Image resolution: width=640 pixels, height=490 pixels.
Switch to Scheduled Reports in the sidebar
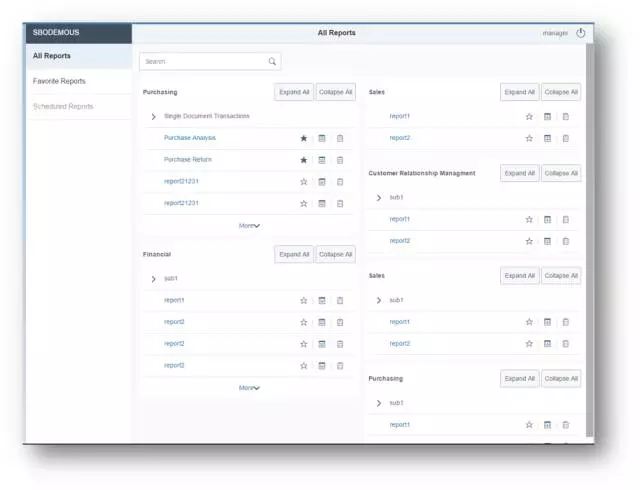(63, 106)
